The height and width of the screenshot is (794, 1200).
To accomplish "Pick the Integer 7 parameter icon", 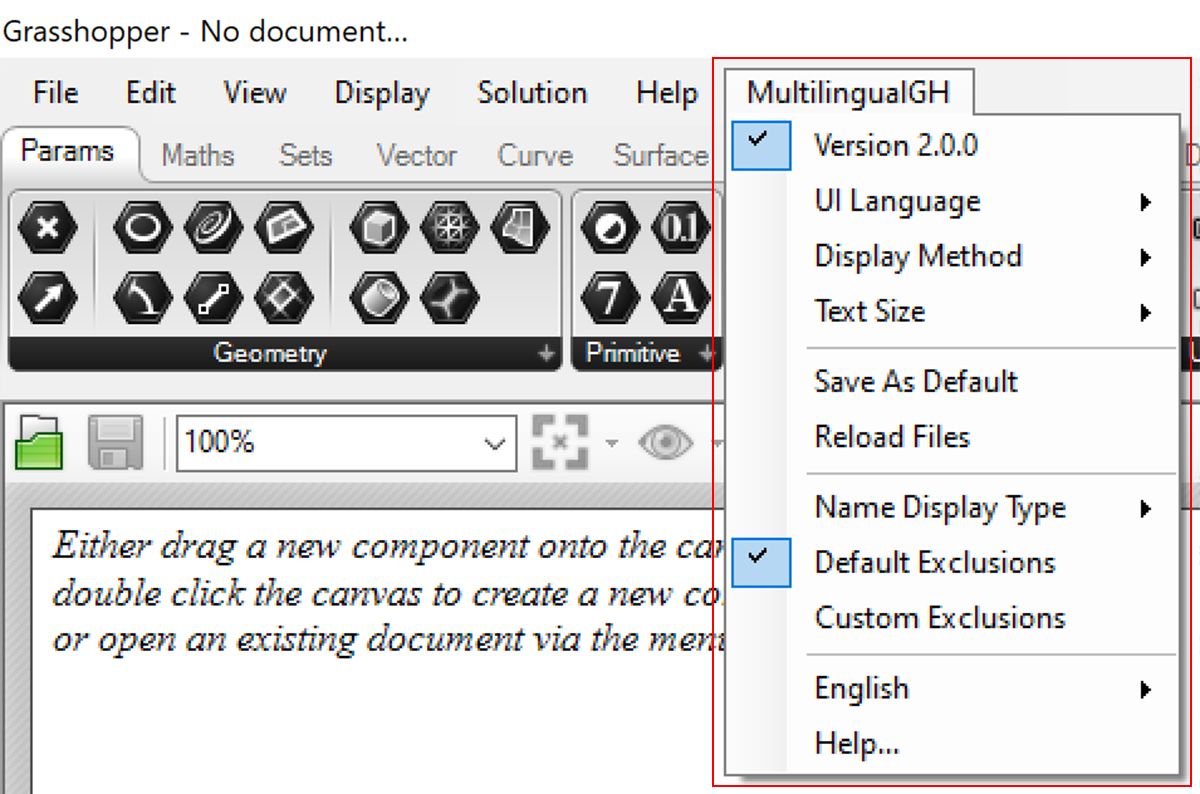I will click(x=609, y=297).
